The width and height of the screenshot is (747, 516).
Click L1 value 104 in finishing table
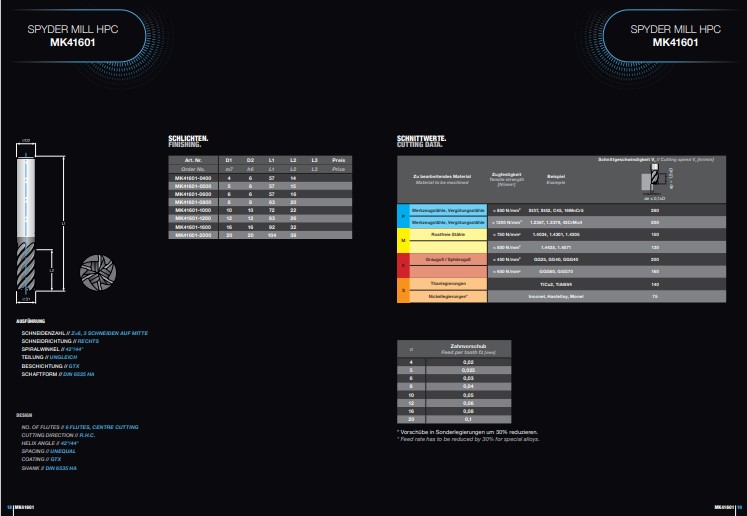[272, 235]
